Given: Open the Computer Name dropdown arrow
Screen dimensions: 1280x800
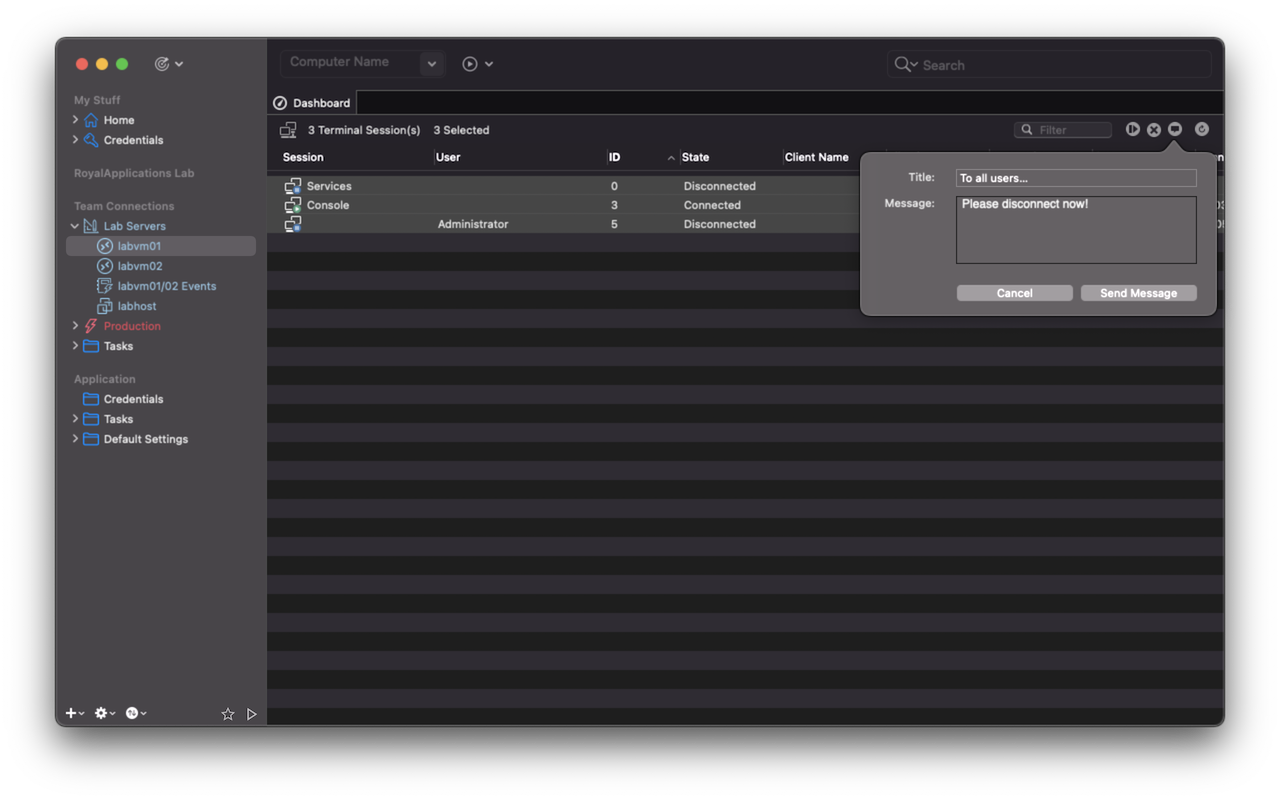Looking at the screenshot, I should [431, 63].
